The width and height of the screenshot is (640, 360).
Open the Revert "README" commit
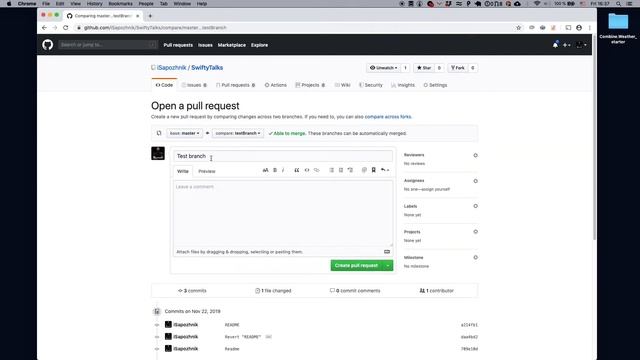[243, 337]
